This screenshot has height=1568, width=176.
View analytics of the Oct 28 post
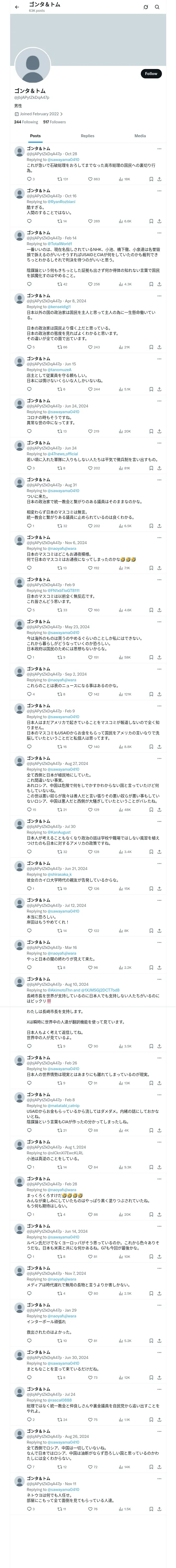tap(124, 179)
